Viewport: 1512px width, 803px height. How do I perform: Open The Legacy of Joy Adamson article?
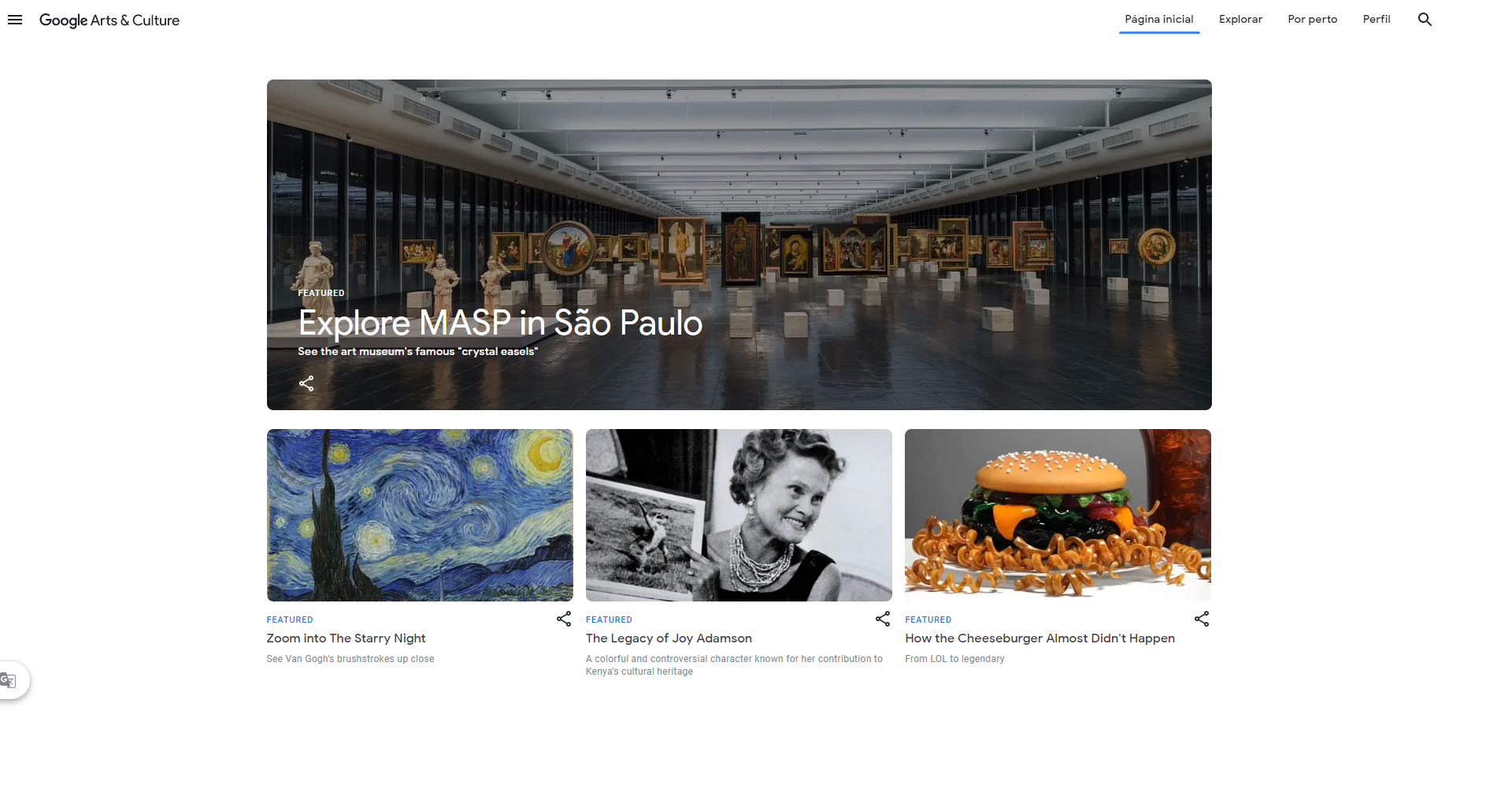(x=669, y=638)
